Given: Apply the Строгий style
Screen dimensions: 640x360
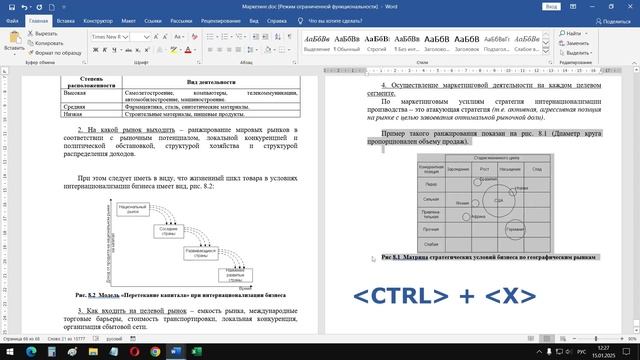Looking at the screenshot, I should click(x=377, y=43).
